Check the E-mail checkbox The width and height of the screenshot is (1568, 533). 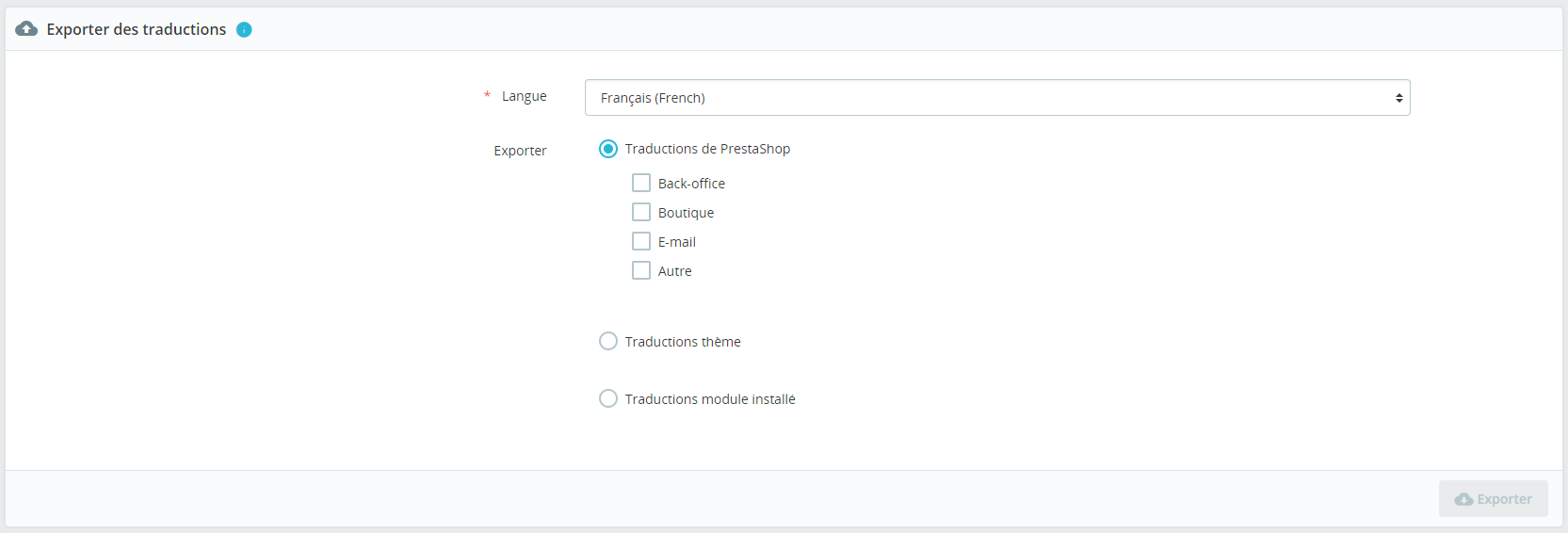[x=641, y=241]
